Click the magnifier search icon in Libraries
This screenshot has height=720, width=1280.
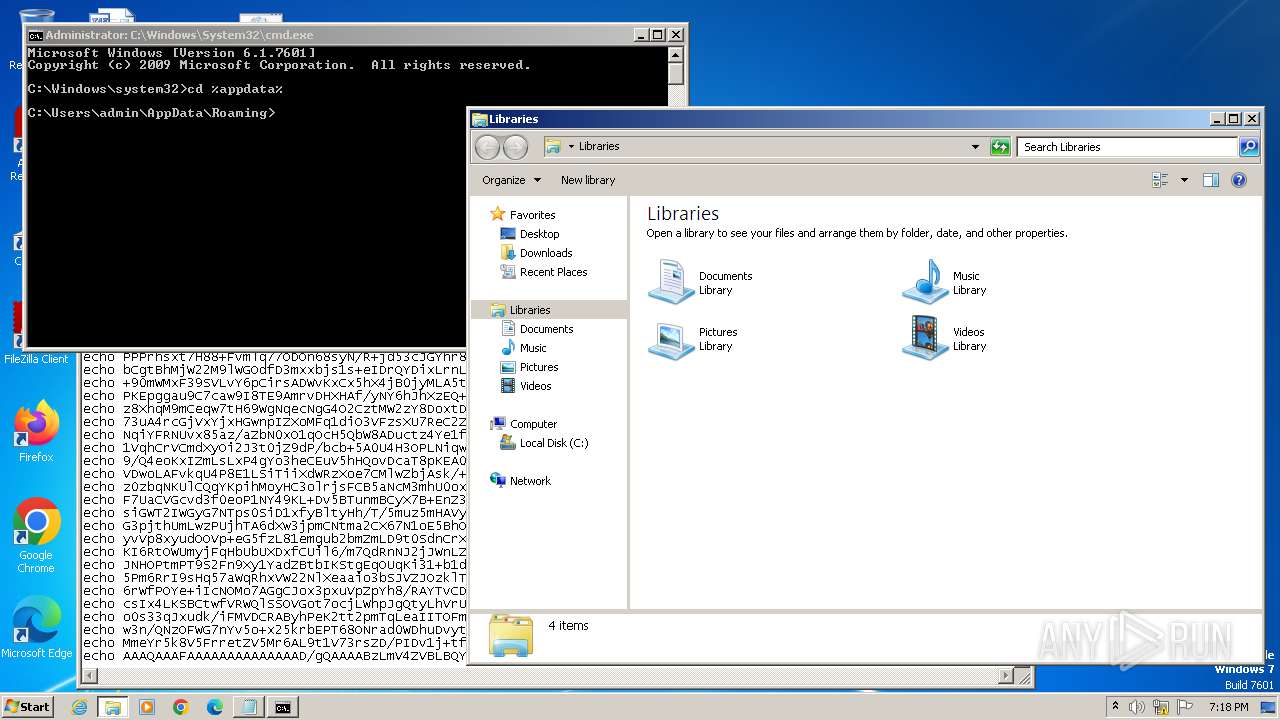click(1248, 147)
